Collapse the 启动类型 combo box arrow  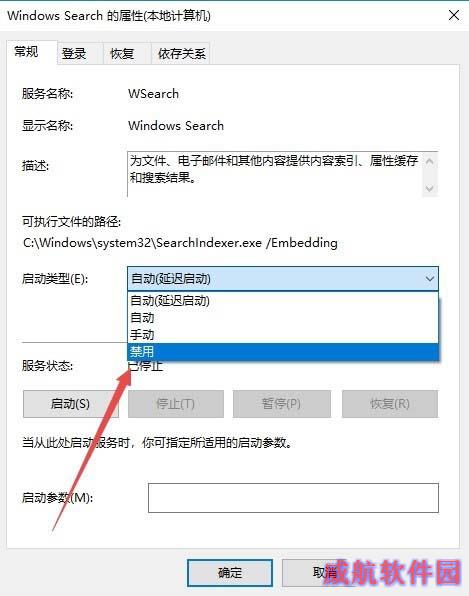tap(429, 279)
